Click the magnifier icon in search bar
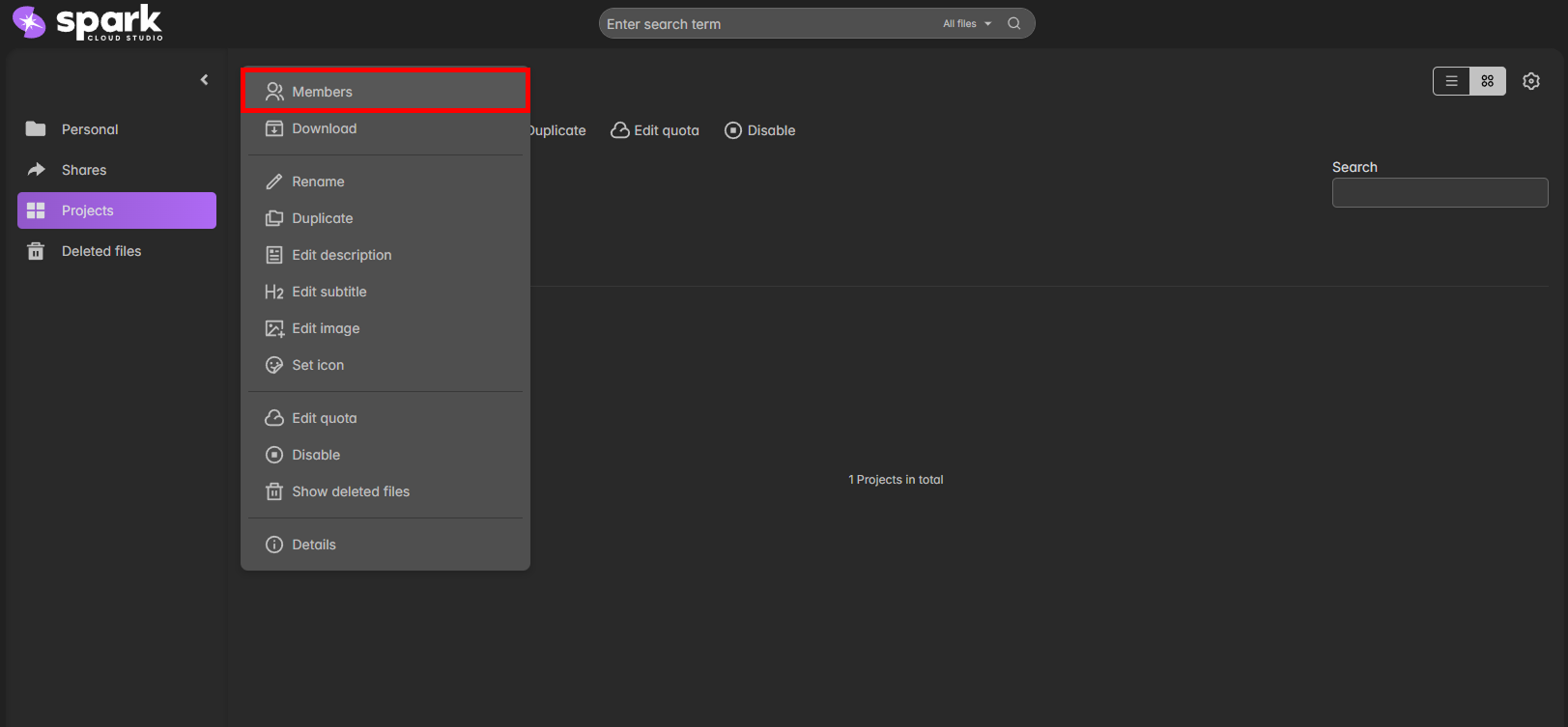Image resolution: width=1568 pixels, height=727 pixels. (1013, 23)
